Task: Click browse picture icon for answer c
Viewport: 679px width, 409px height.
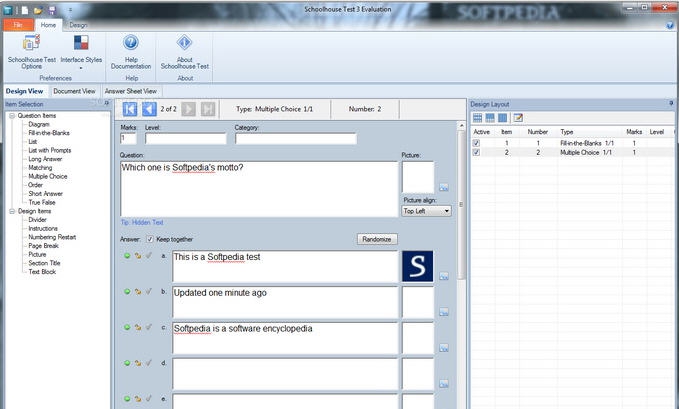Action: click(444, 348)
